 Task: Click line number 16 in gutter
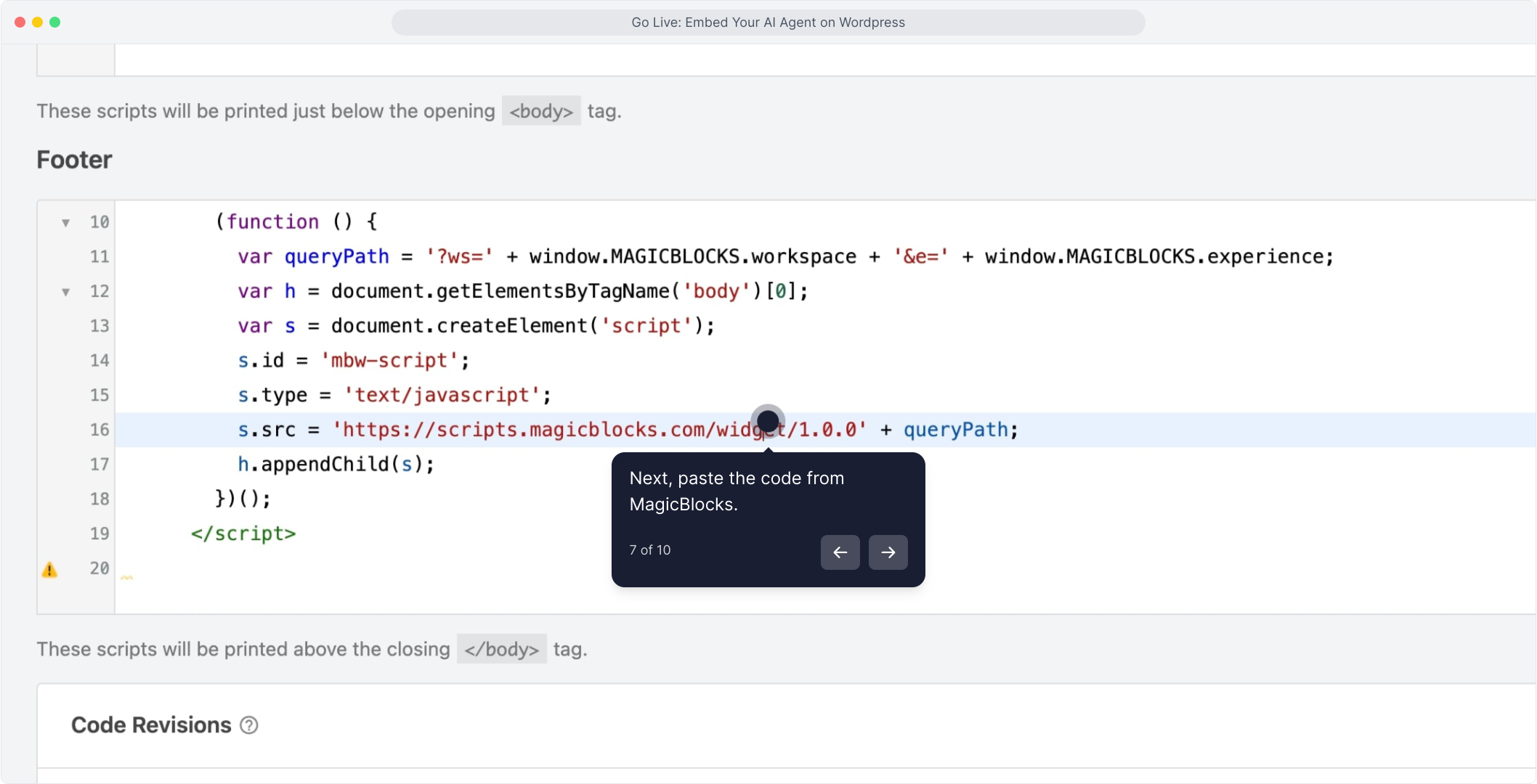[100, 430]
